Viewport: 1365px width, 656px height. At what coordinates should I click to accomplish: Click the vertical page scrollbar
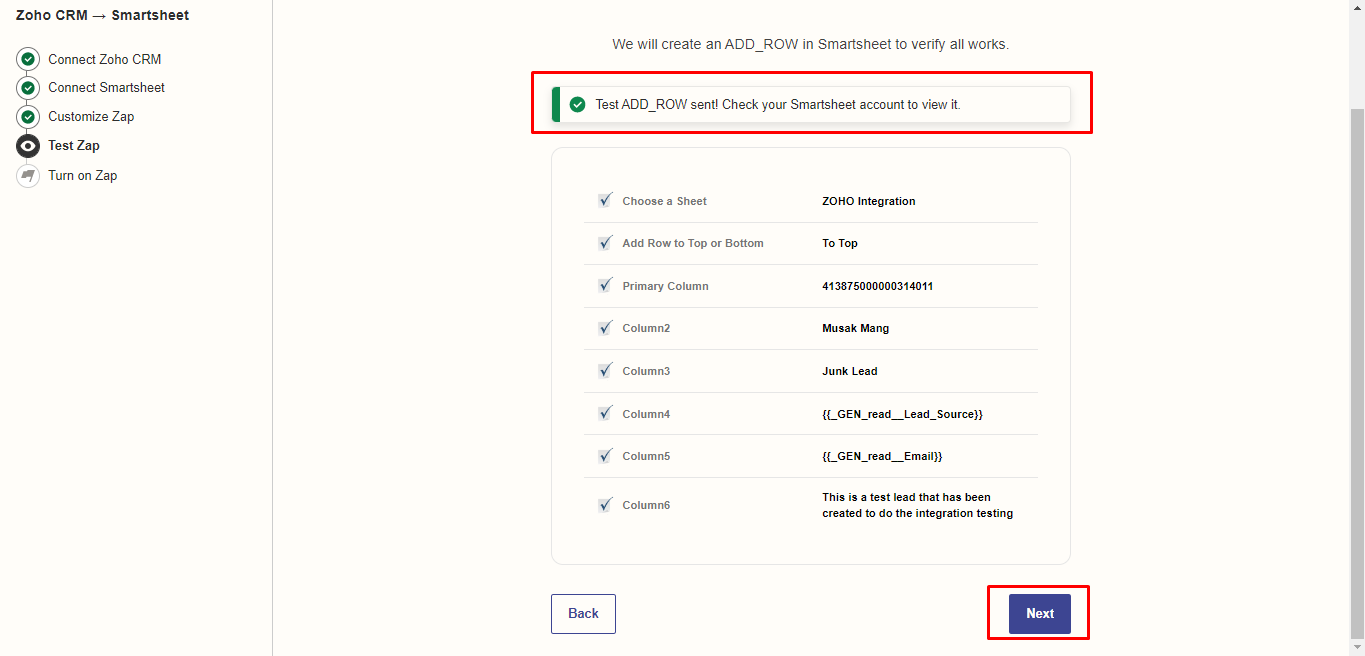(1357, 375)
